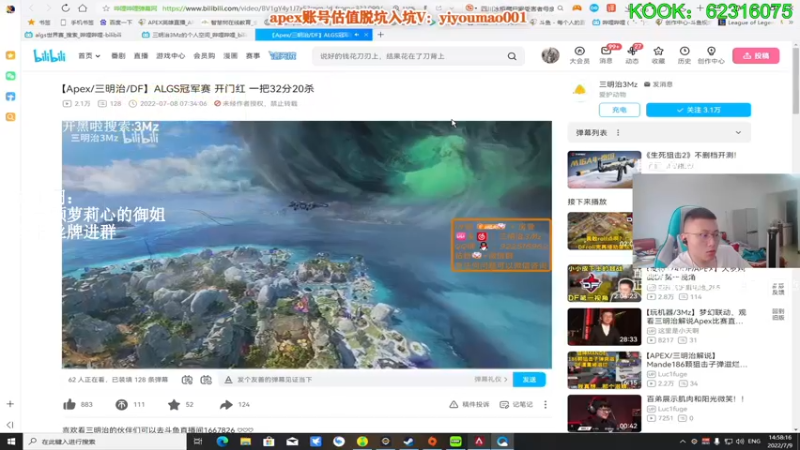The width and height of the screenshot is (800, 450).
Task: Open the yellow sidebar icon at top-left
Action: pos(10,55)
